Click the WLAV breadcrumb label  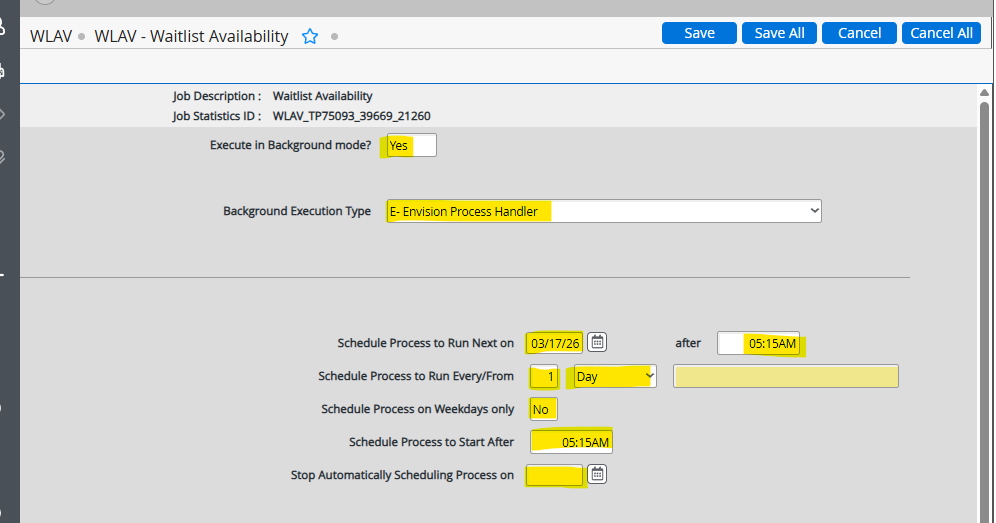[x=51, y=36]
